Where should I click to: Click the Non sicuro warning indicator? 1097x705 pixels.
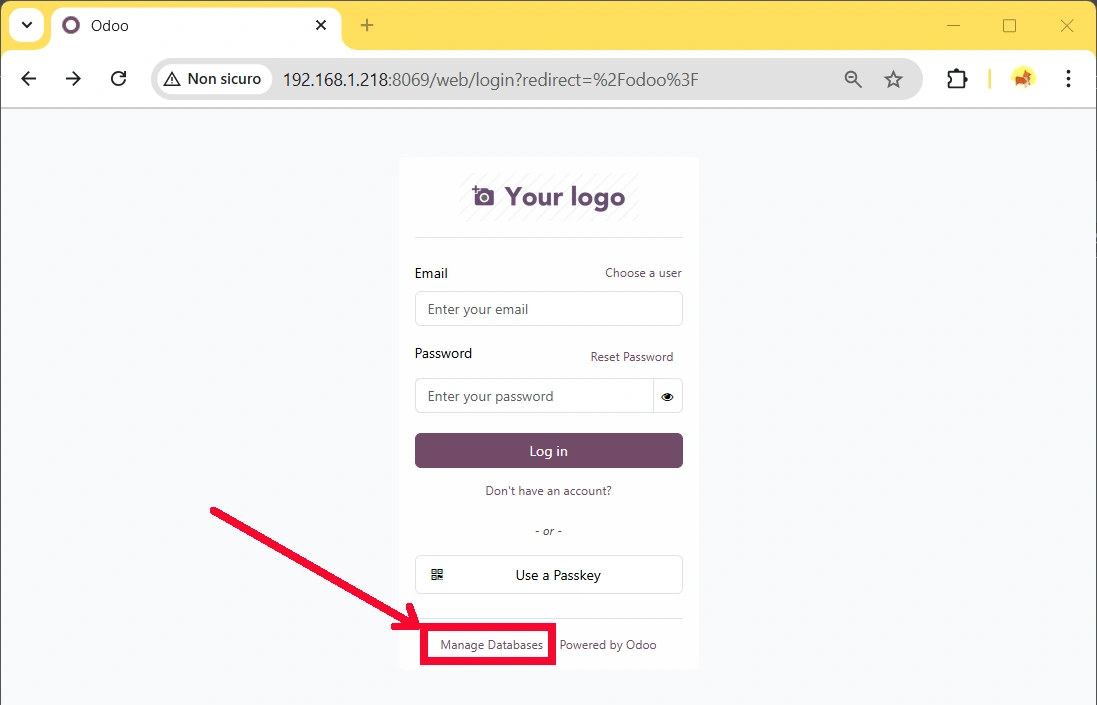tap(213, 78)
